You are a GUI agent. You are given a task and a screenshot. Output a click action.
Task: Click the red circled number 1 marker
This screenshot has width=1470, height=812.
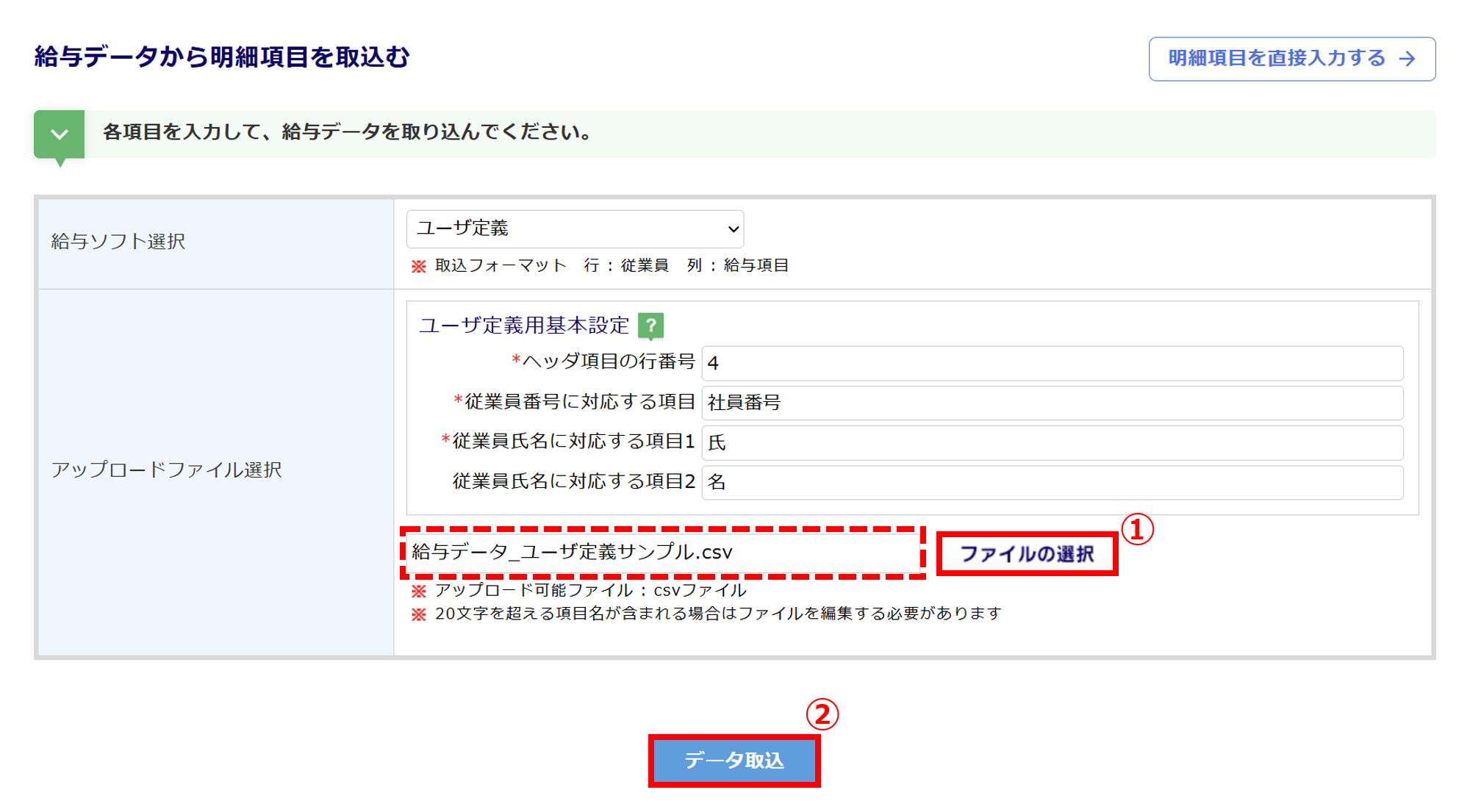coord(1137,530)
